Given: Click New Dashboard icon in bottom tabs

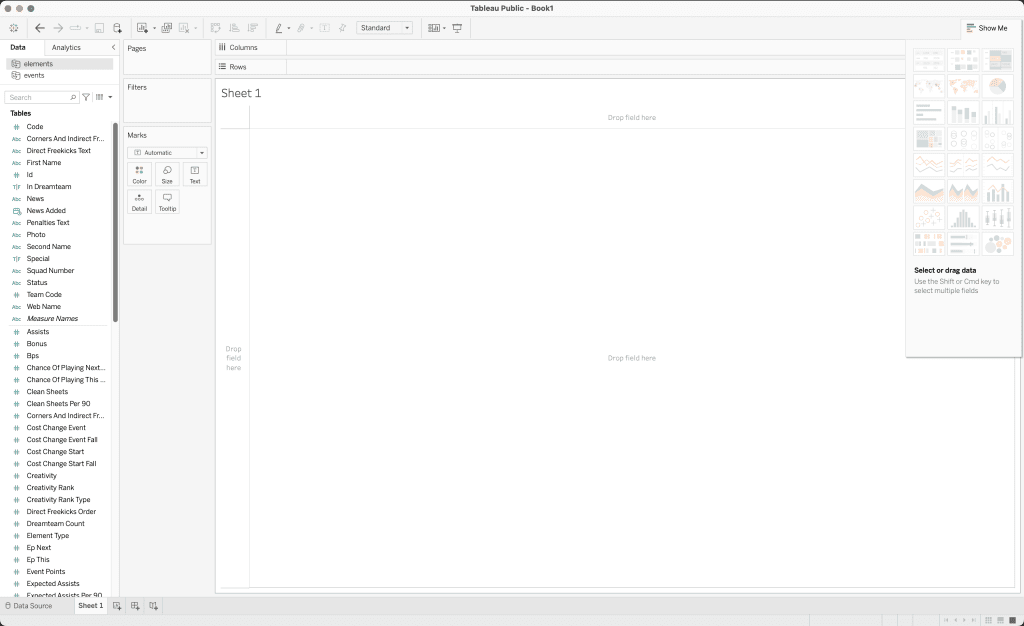Looking at the screenshot, I should [x=135, y=606].
